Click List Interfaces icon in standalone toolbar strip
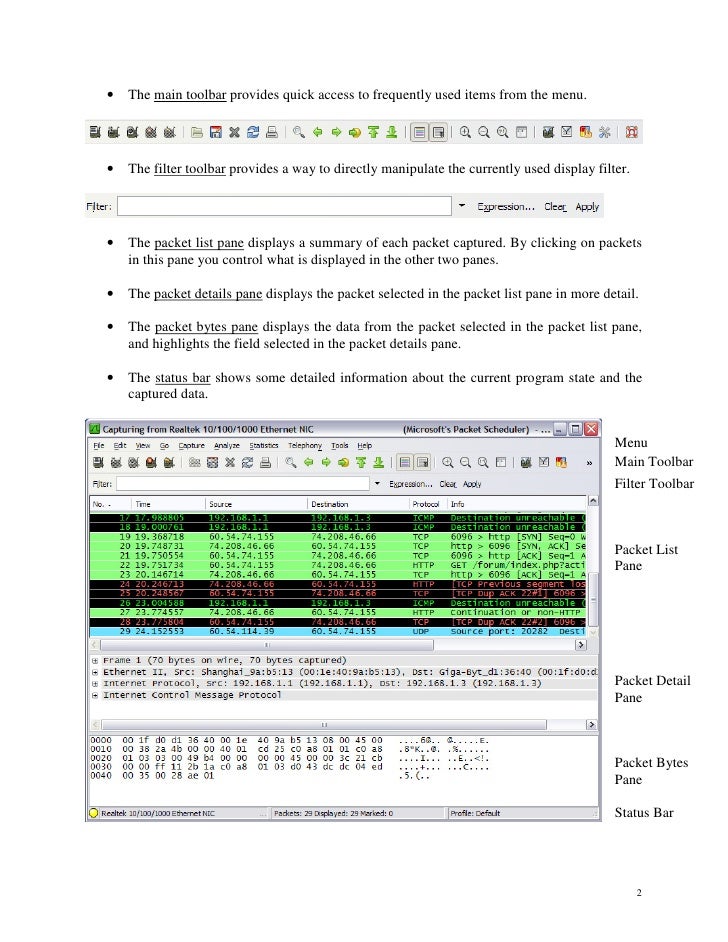The image size is (728, 942). 95,132
